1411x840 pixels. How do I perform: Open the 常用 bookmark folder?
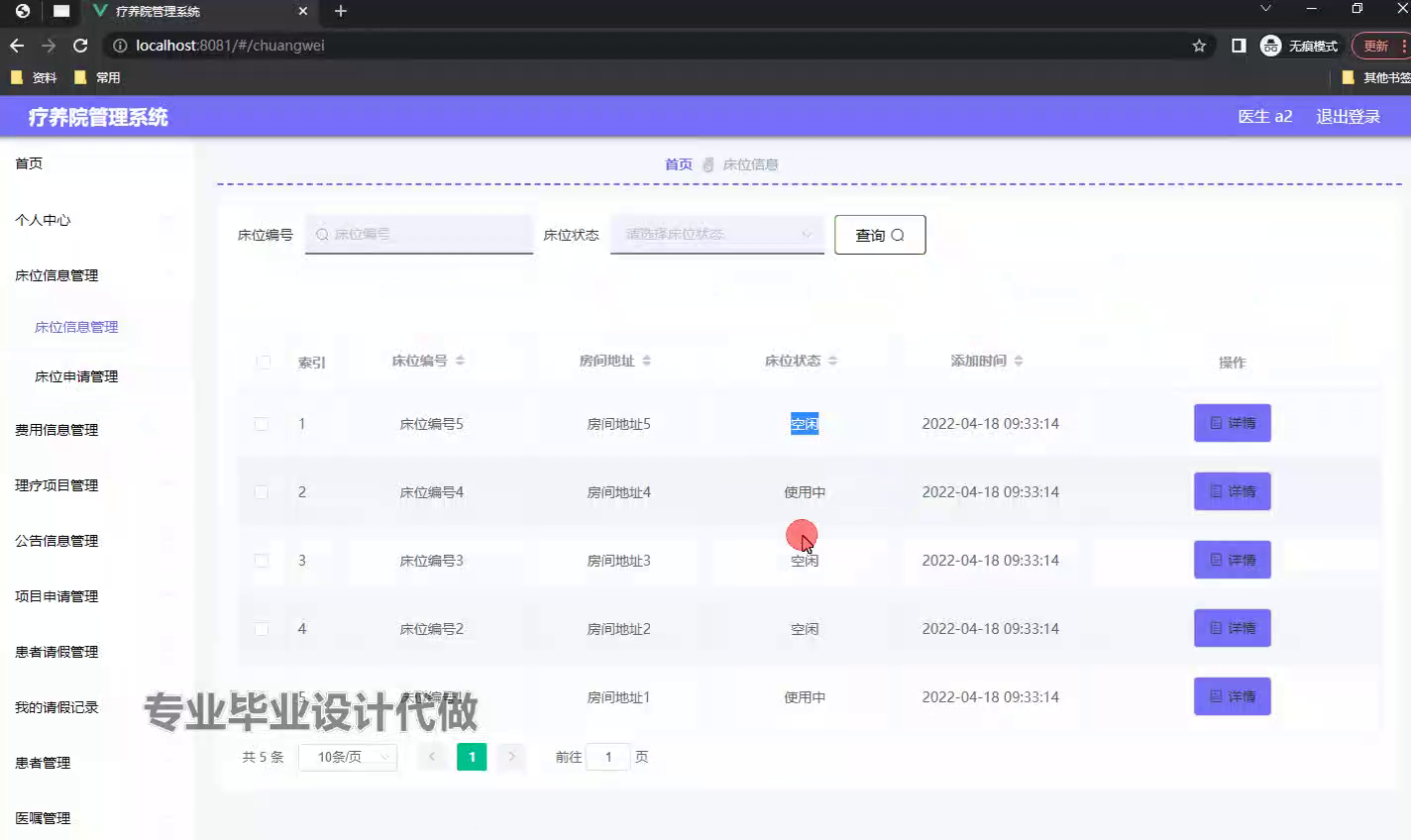(97, 77)
